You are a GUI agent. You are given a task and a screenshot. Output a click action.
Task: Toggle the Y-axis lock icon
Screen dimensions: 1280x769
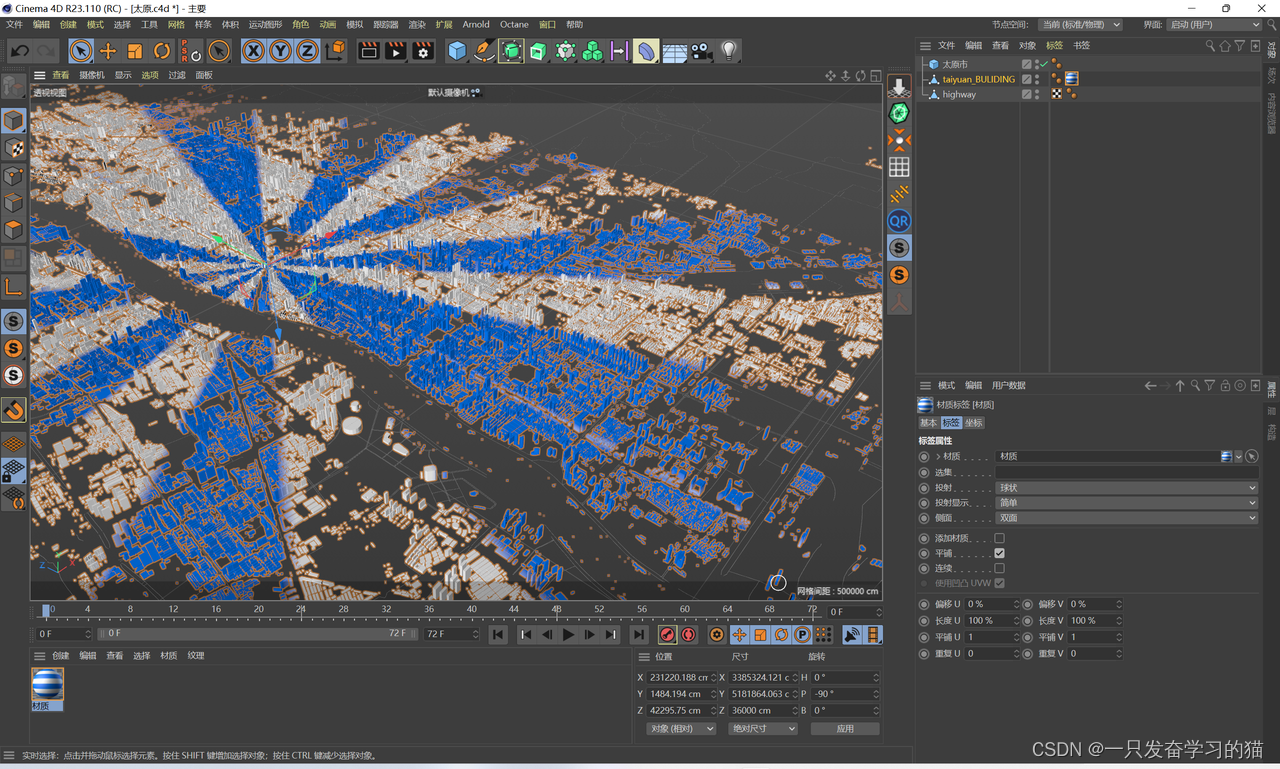(x=278, y=50)
